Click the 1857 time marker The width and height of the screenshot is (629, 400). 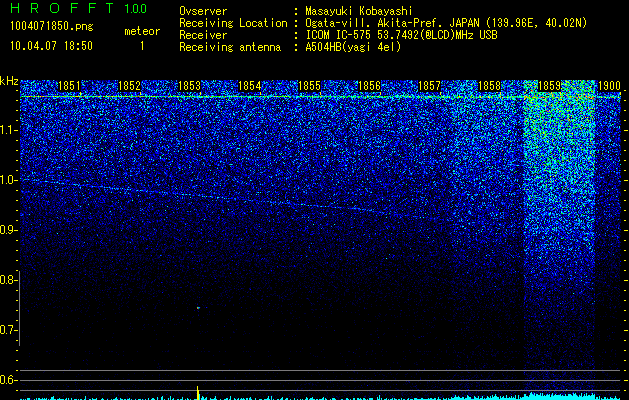click(x=429, y=86)
